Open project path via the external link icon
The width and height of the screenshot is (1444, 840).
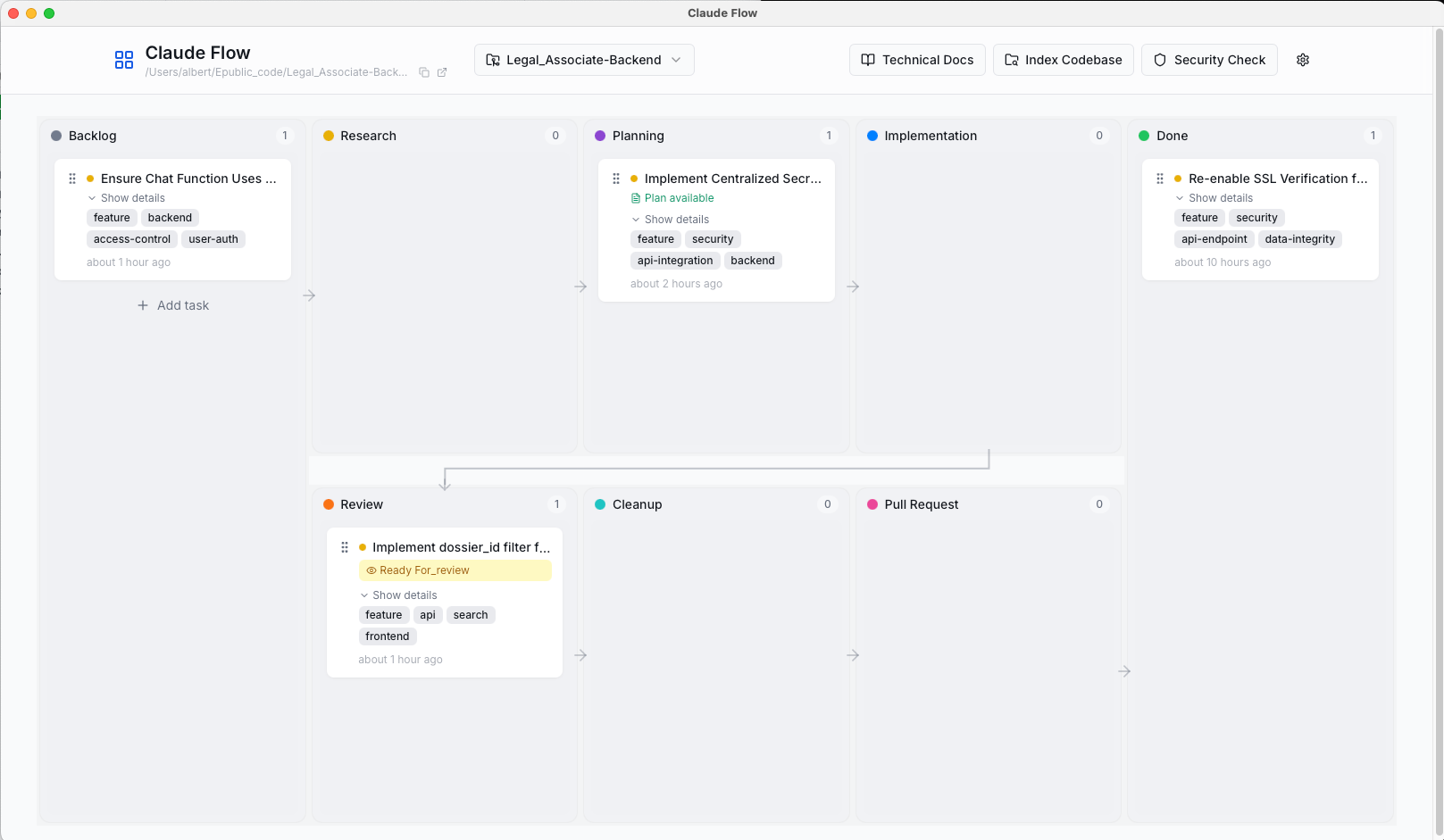442,72
